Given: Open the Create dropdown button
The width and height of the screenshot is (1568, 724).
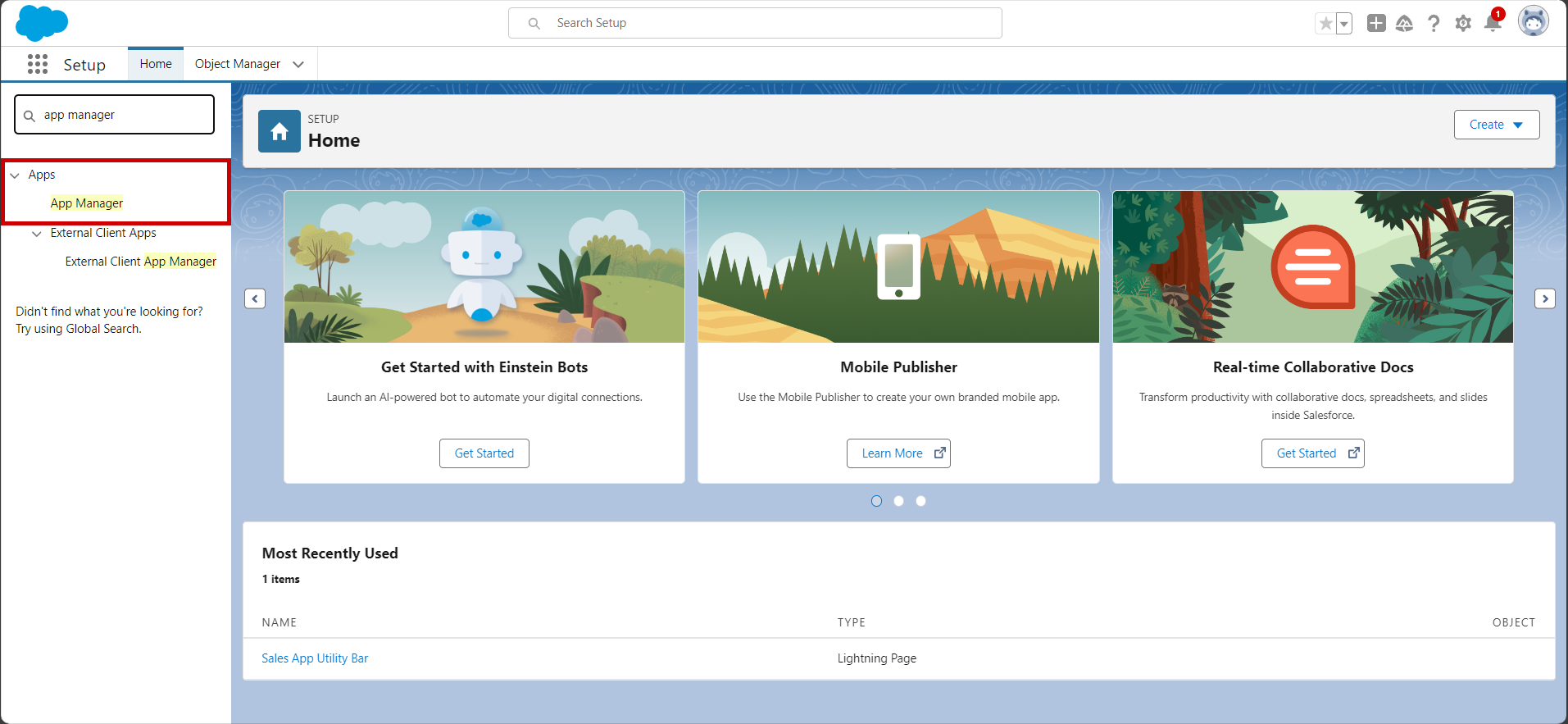Looking at the screenshot, I should 1497,125.
